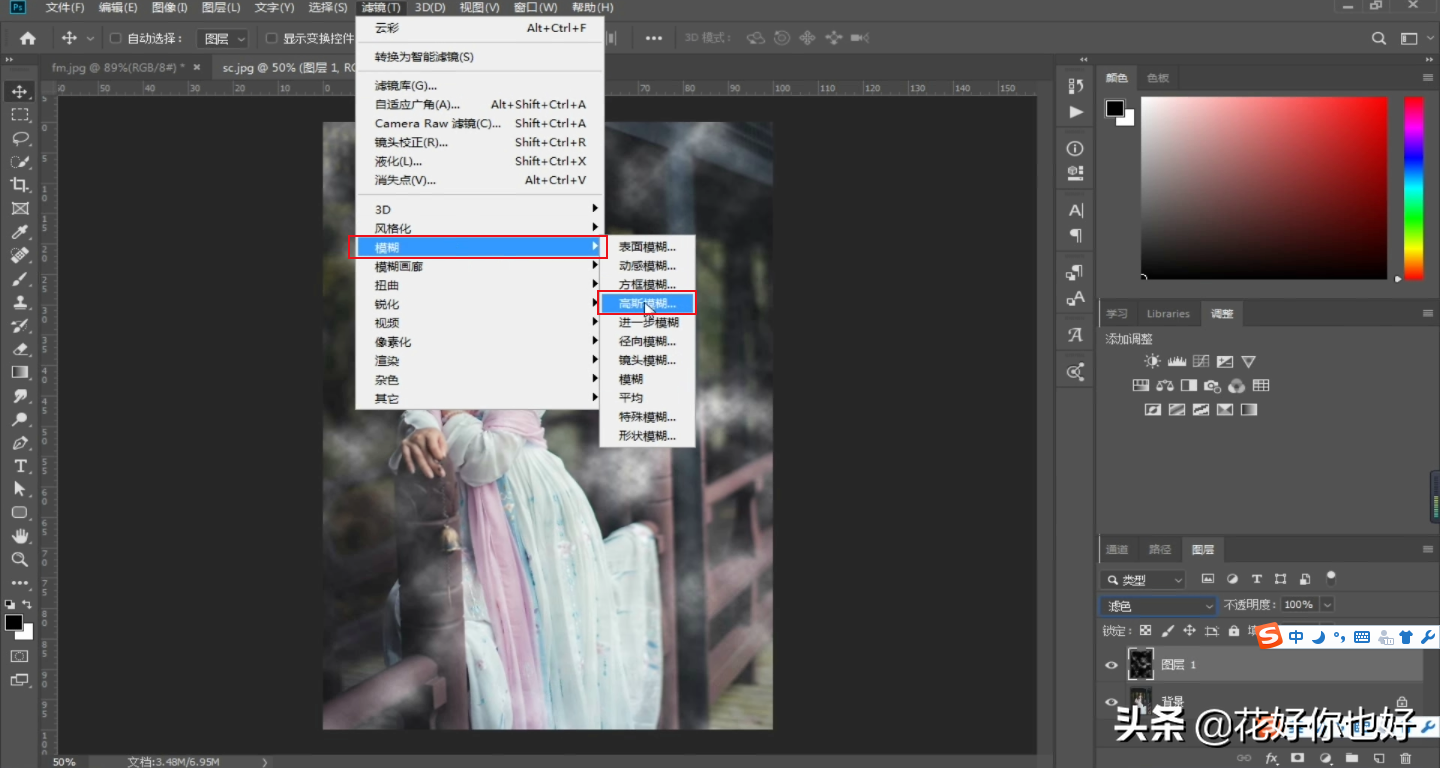Image resolution: width=1440 pixels, height=768 pixels.
Task: Open the History panel icon
Action: point(1076,87)
